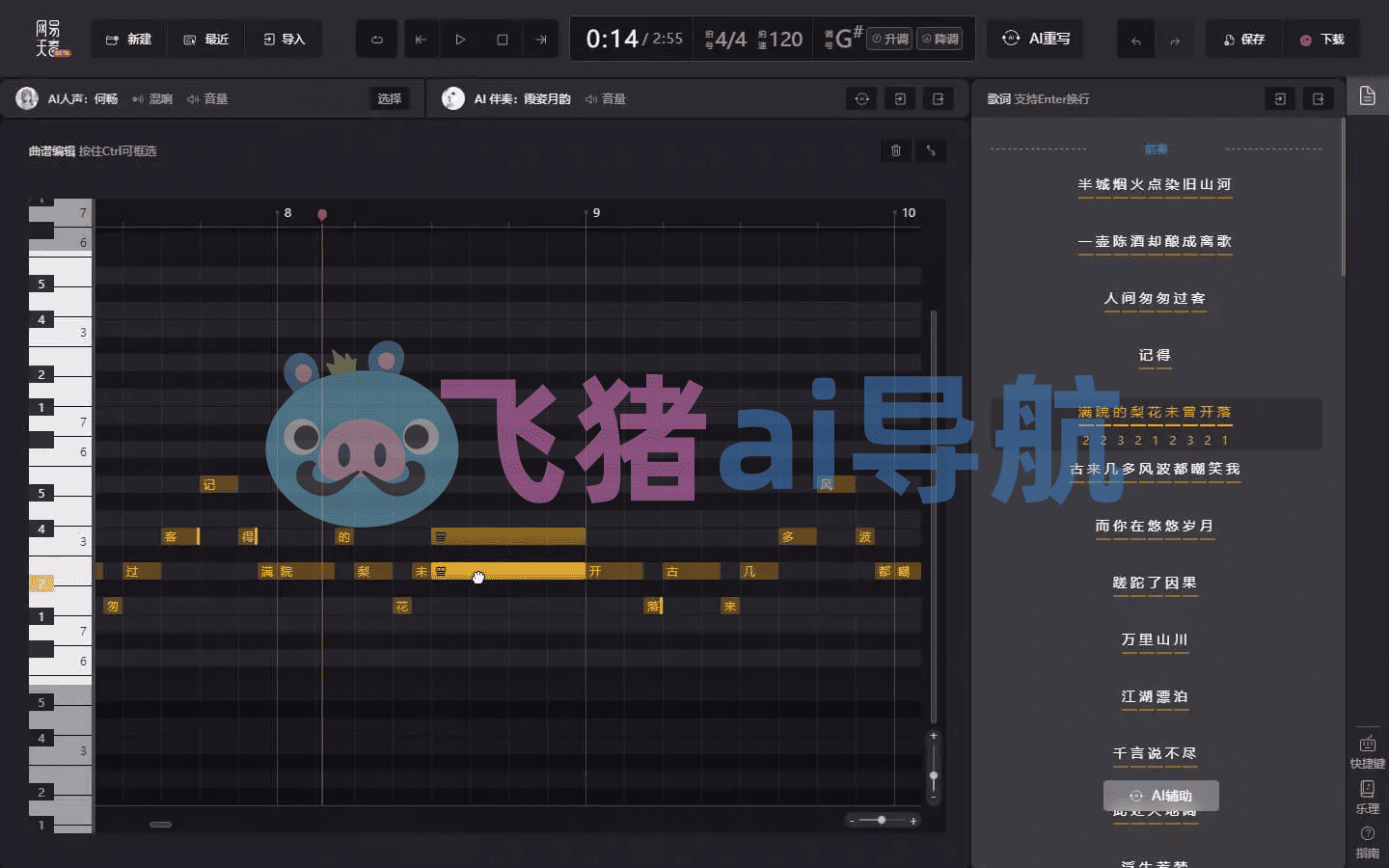Viewport: 1389px width, 868px height.
Task: Open the 快捷键 shortcuts panel
Action: (1367, 752)
